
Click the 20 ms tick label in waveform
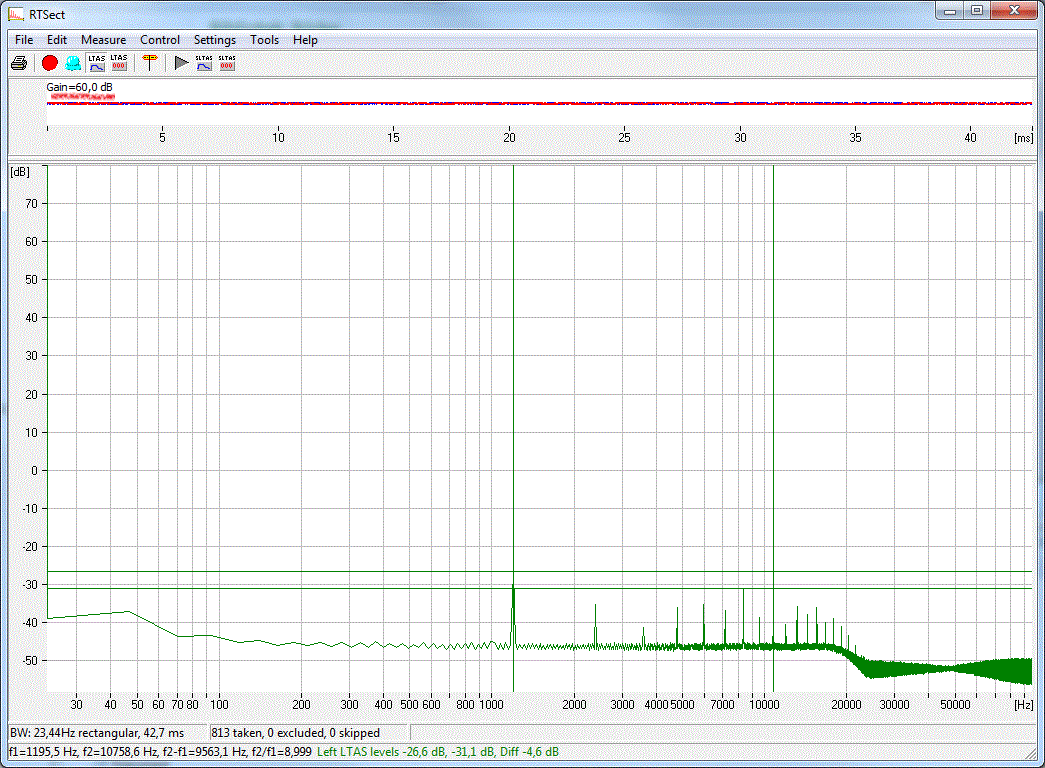click(509, 137)
